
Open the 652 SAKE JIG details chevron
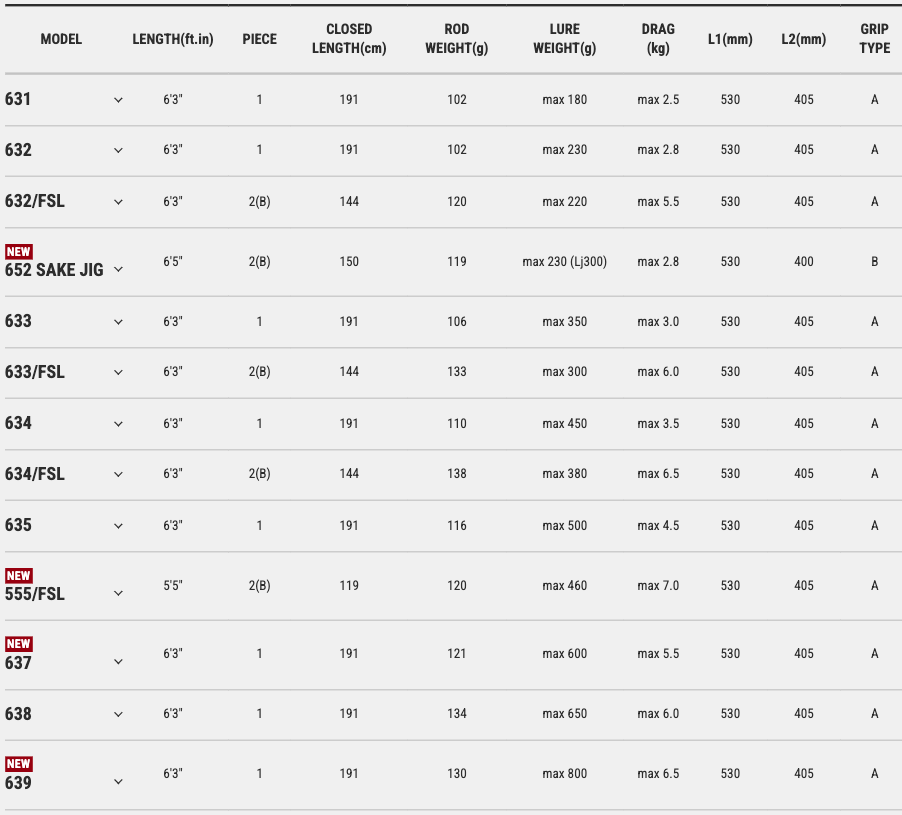point(118,270)
